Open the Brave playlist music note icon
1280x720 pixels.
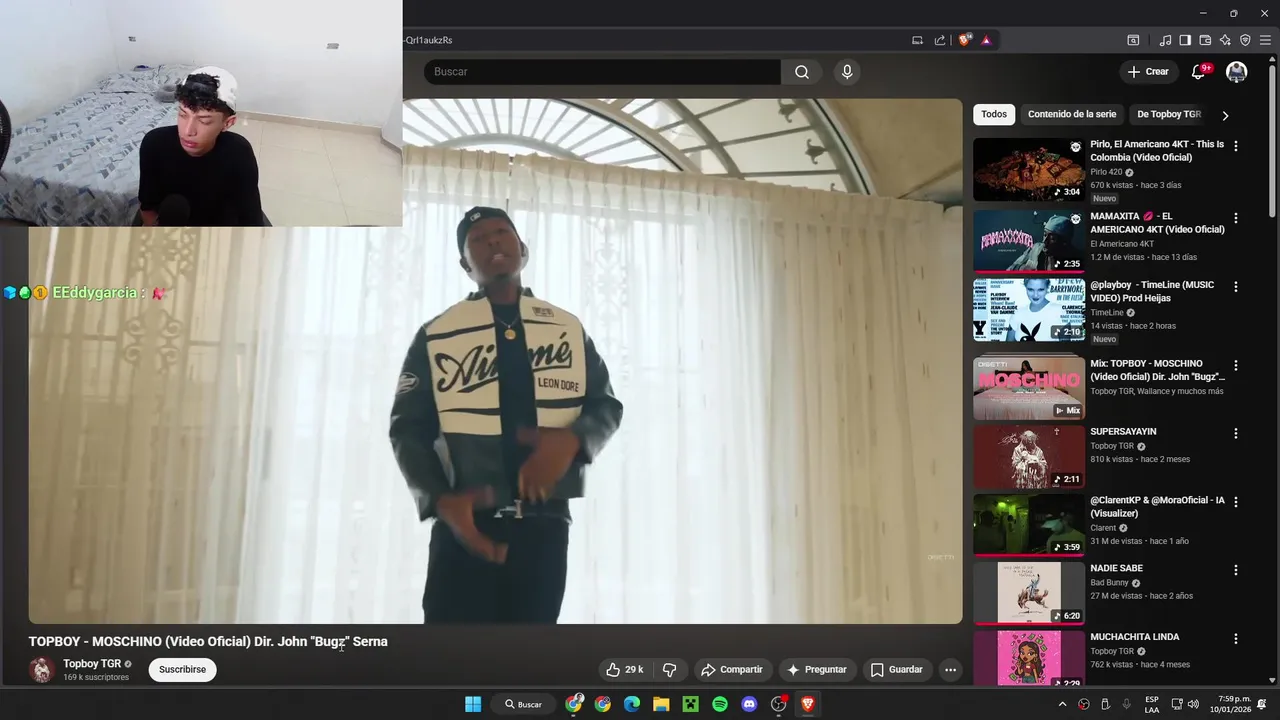(1165, 40)
